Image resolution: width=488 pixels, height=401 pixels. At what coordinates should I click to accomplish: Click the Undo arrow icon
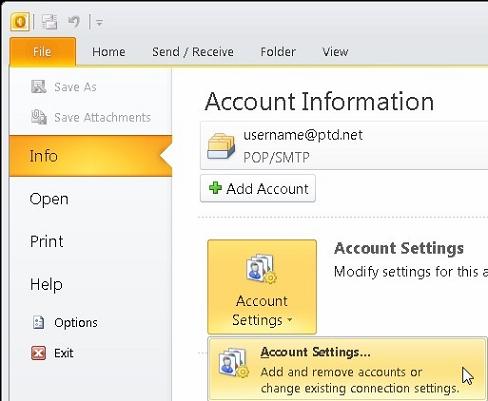(74, 22)
